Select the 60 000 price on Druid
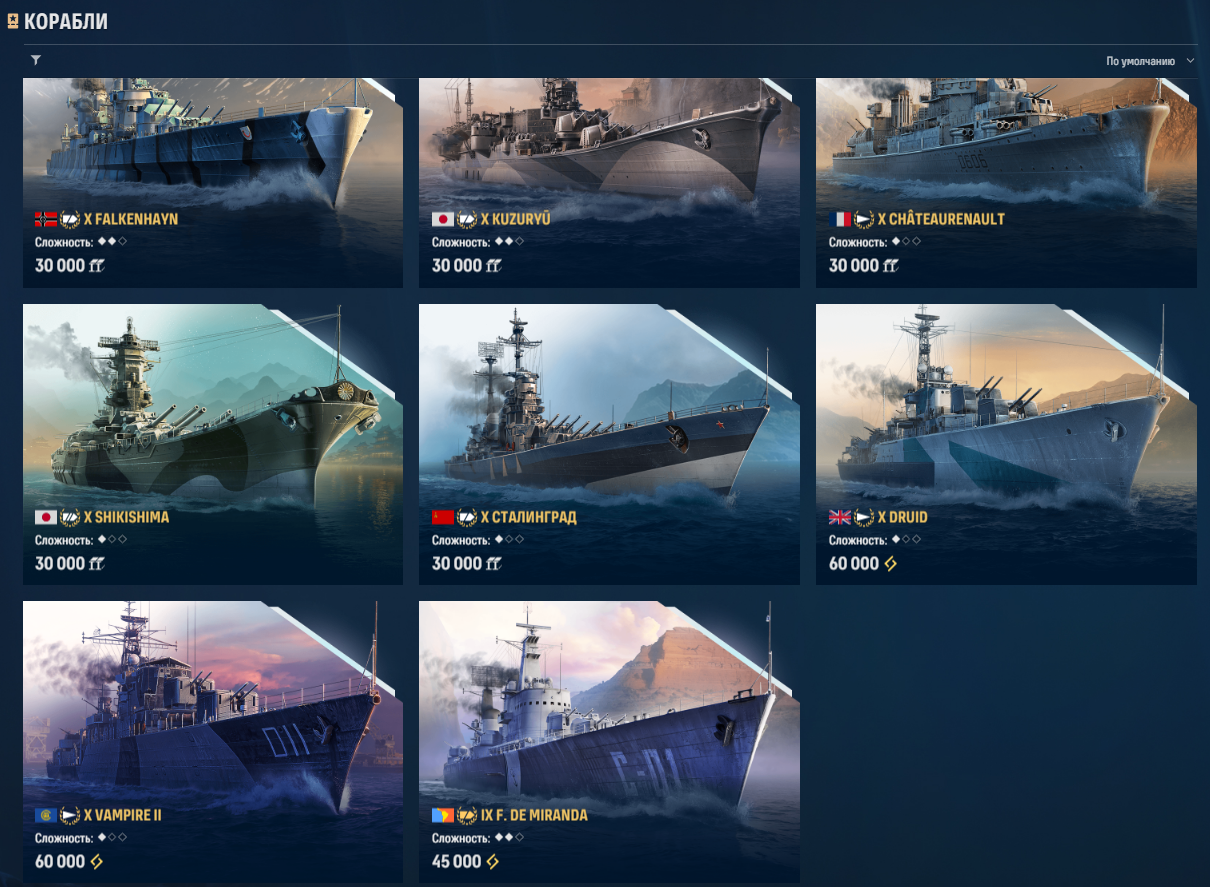Image resolution: width=1210 pixels, height=887 pixels. pos(854,563)
